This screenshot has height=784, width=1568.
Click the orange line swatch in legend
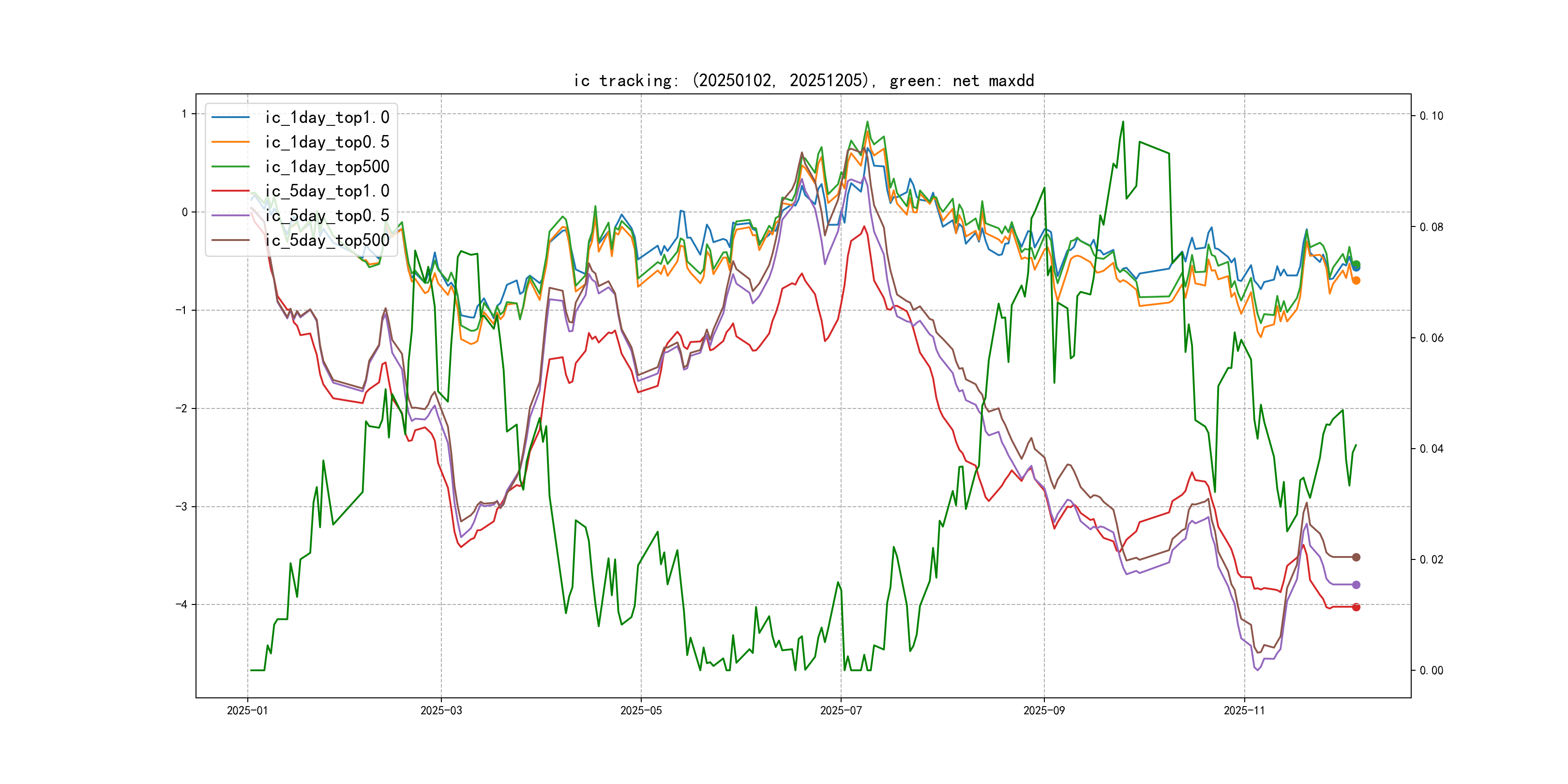click(x=230, y=142)
